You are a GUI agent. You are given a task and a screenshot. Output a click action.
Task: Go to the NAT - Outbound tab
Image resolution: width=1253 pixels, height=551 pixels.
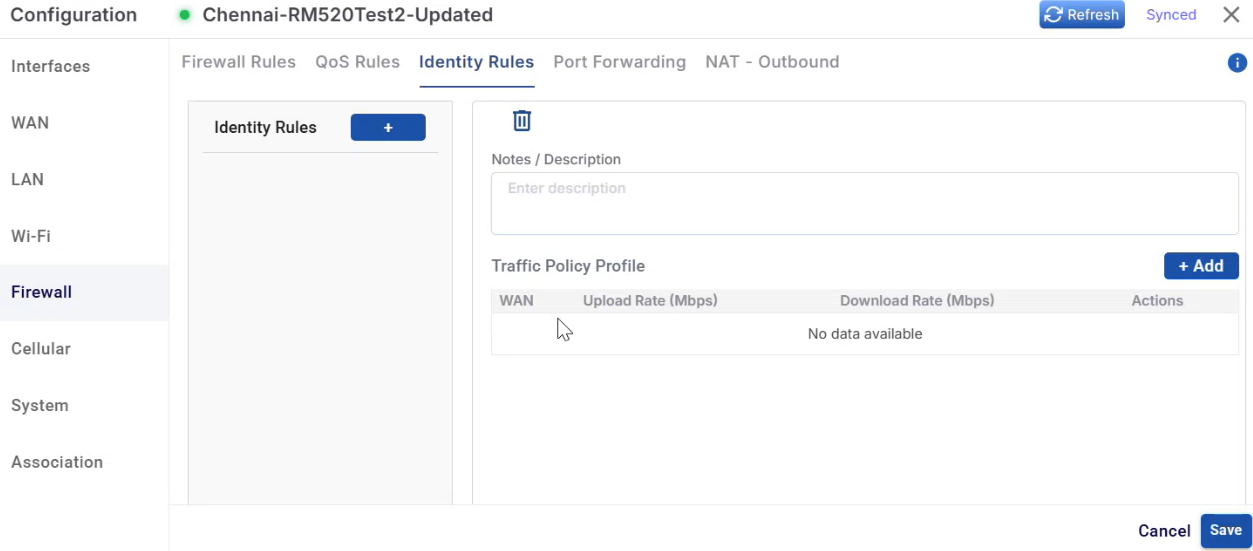771,62
